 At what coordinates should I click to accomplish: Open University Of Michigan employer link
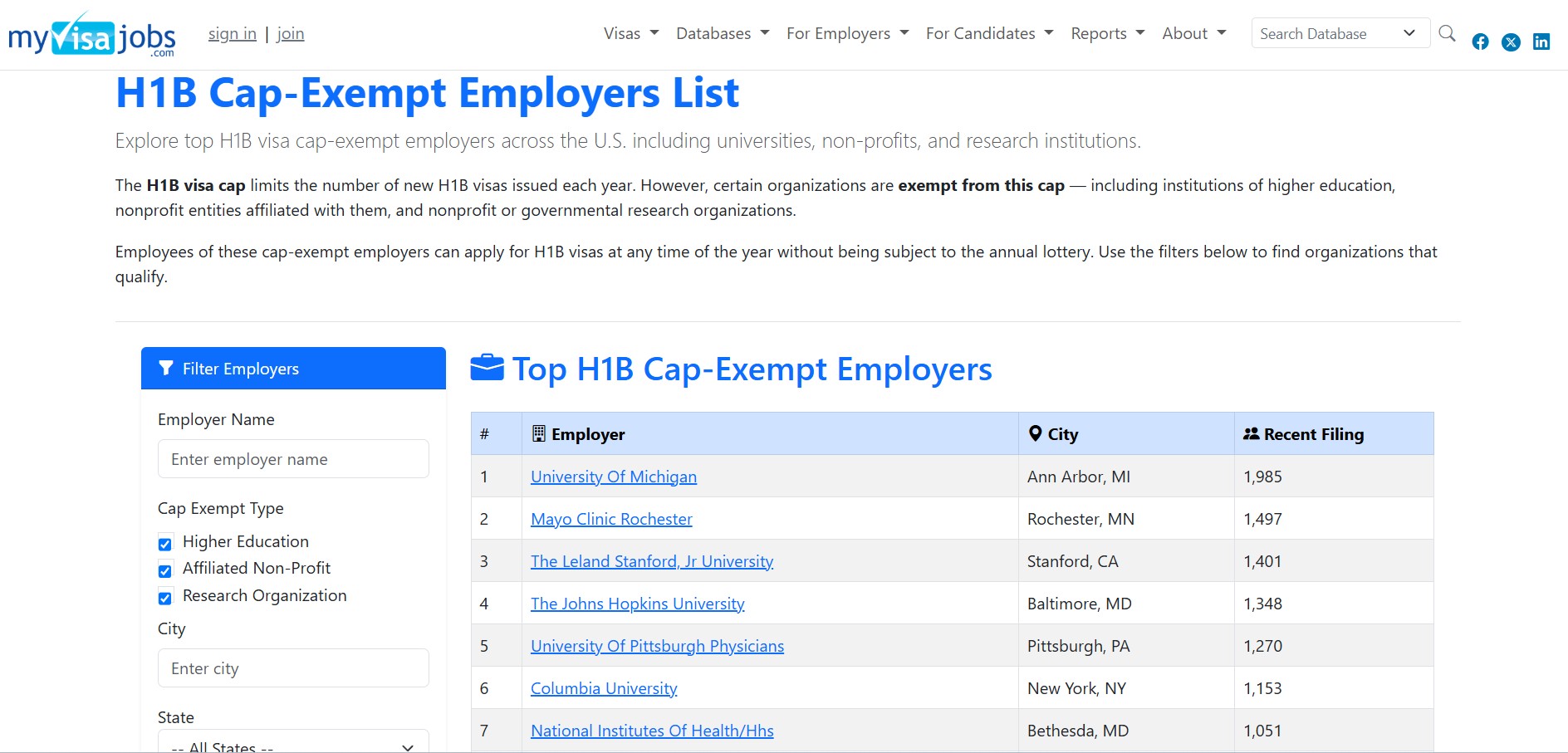(614, 477)
